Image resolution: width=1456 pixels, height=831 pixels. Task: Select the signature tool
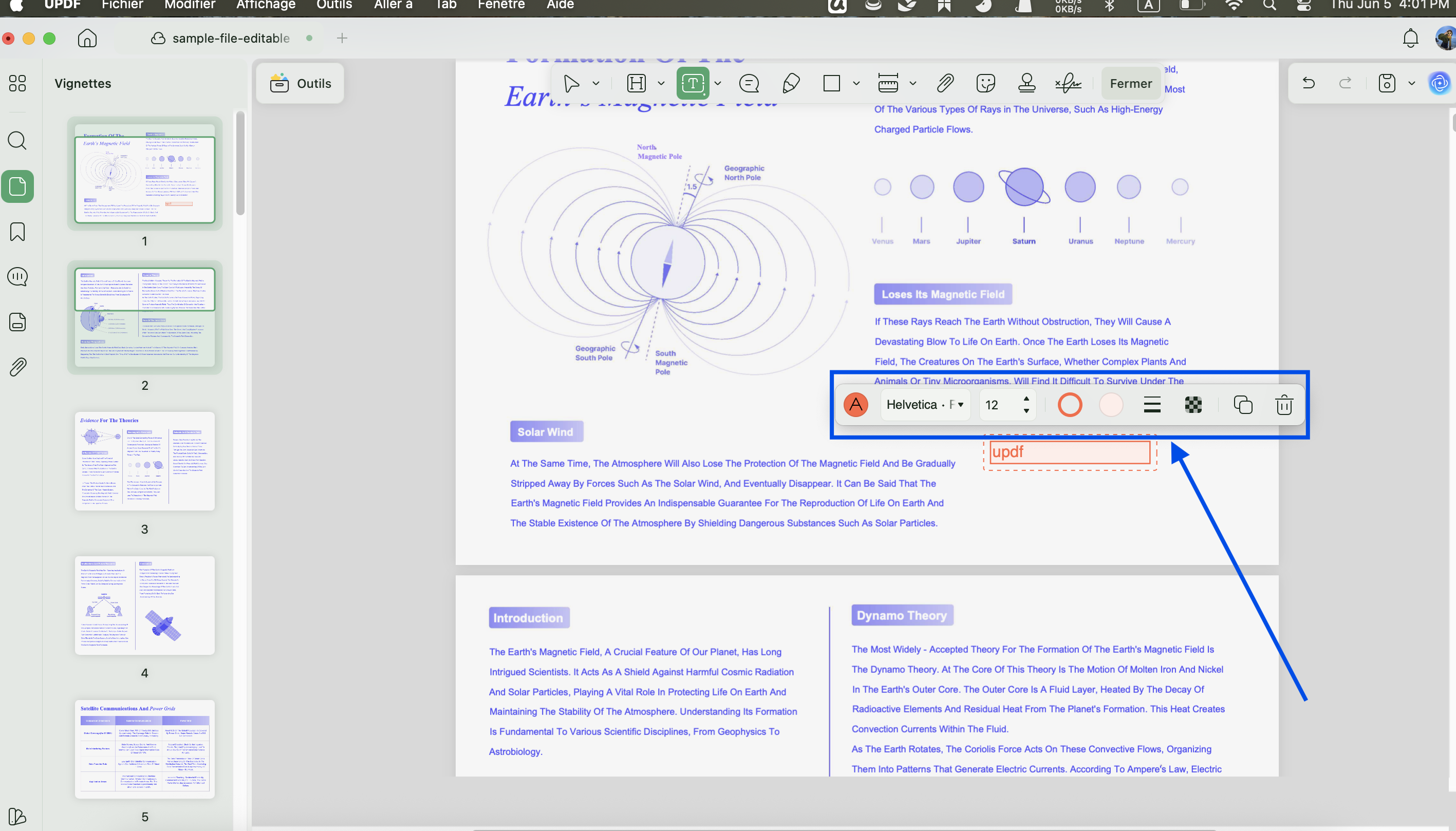click(x=1068, y=83)
